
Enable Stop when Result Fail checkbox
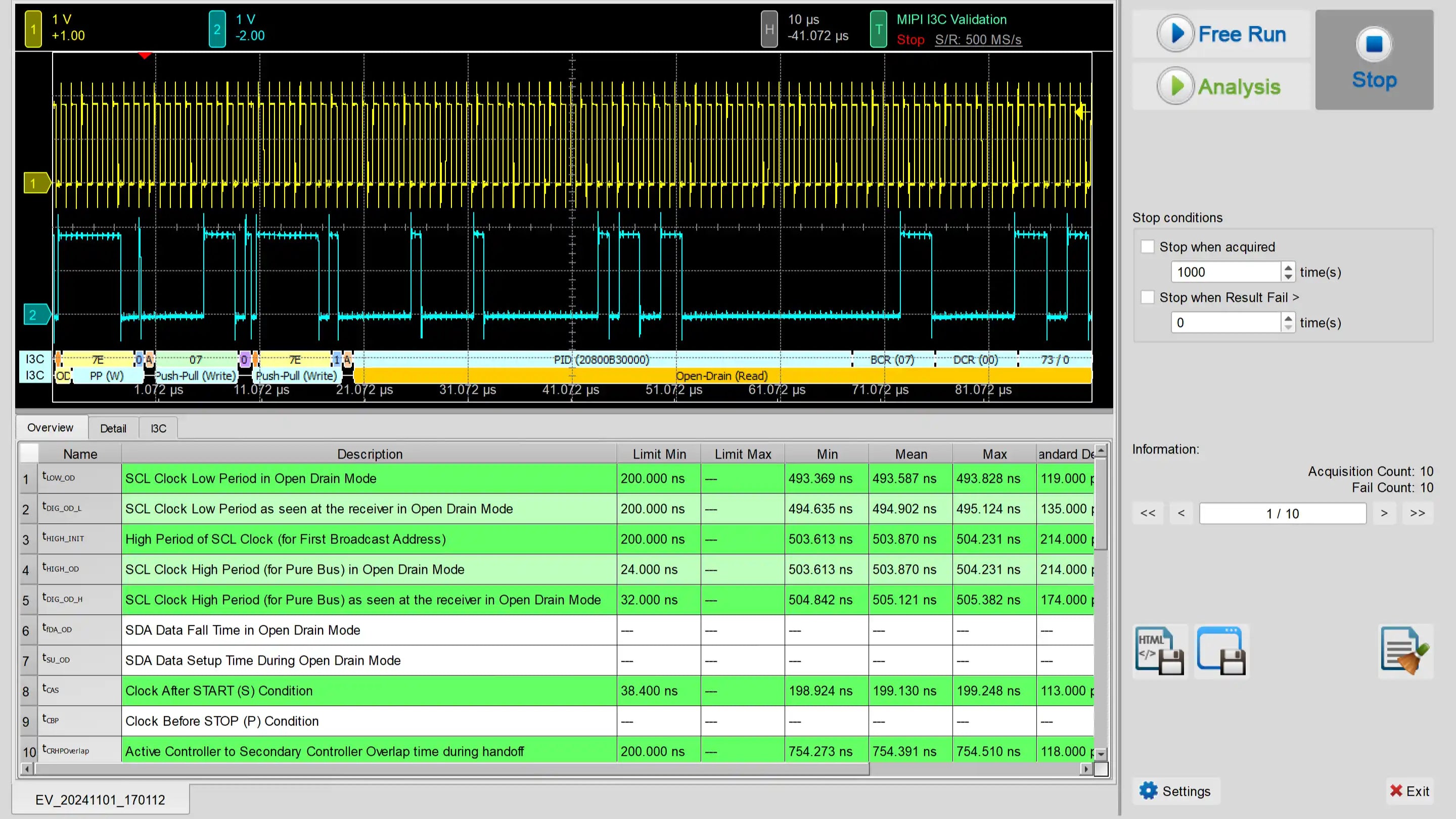click(x=1148, y=297)
